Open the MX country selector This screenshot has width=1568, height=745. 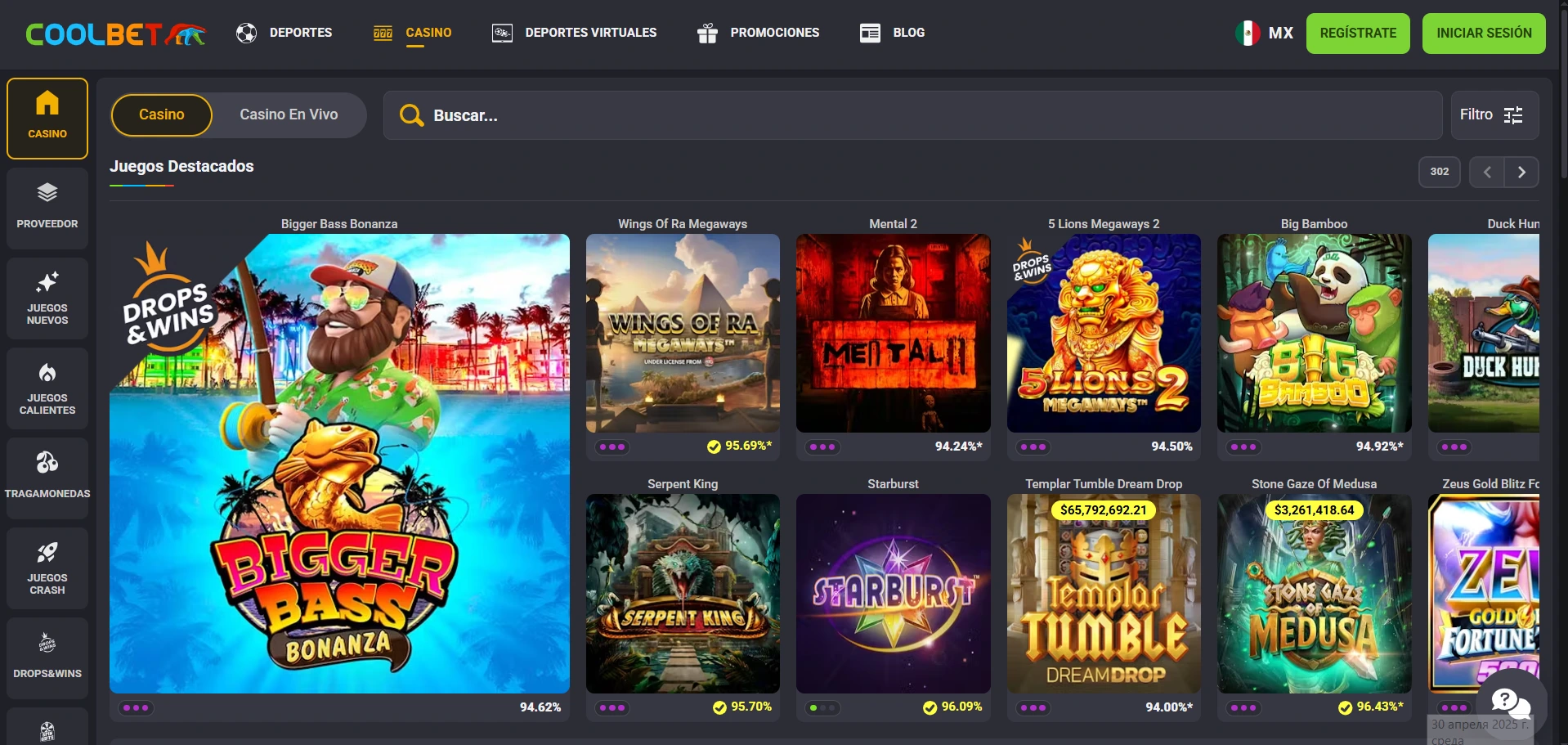(1265, 33)
